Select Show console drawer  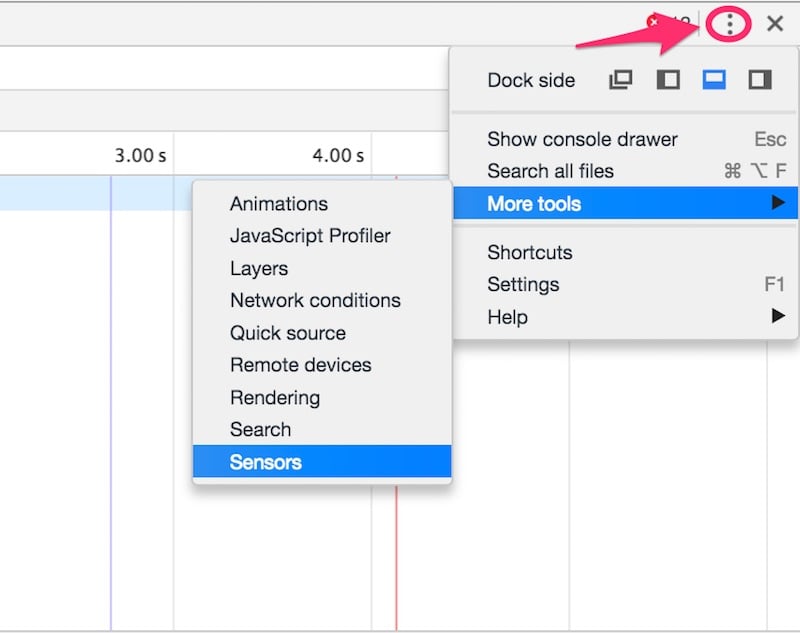[625, 139]
